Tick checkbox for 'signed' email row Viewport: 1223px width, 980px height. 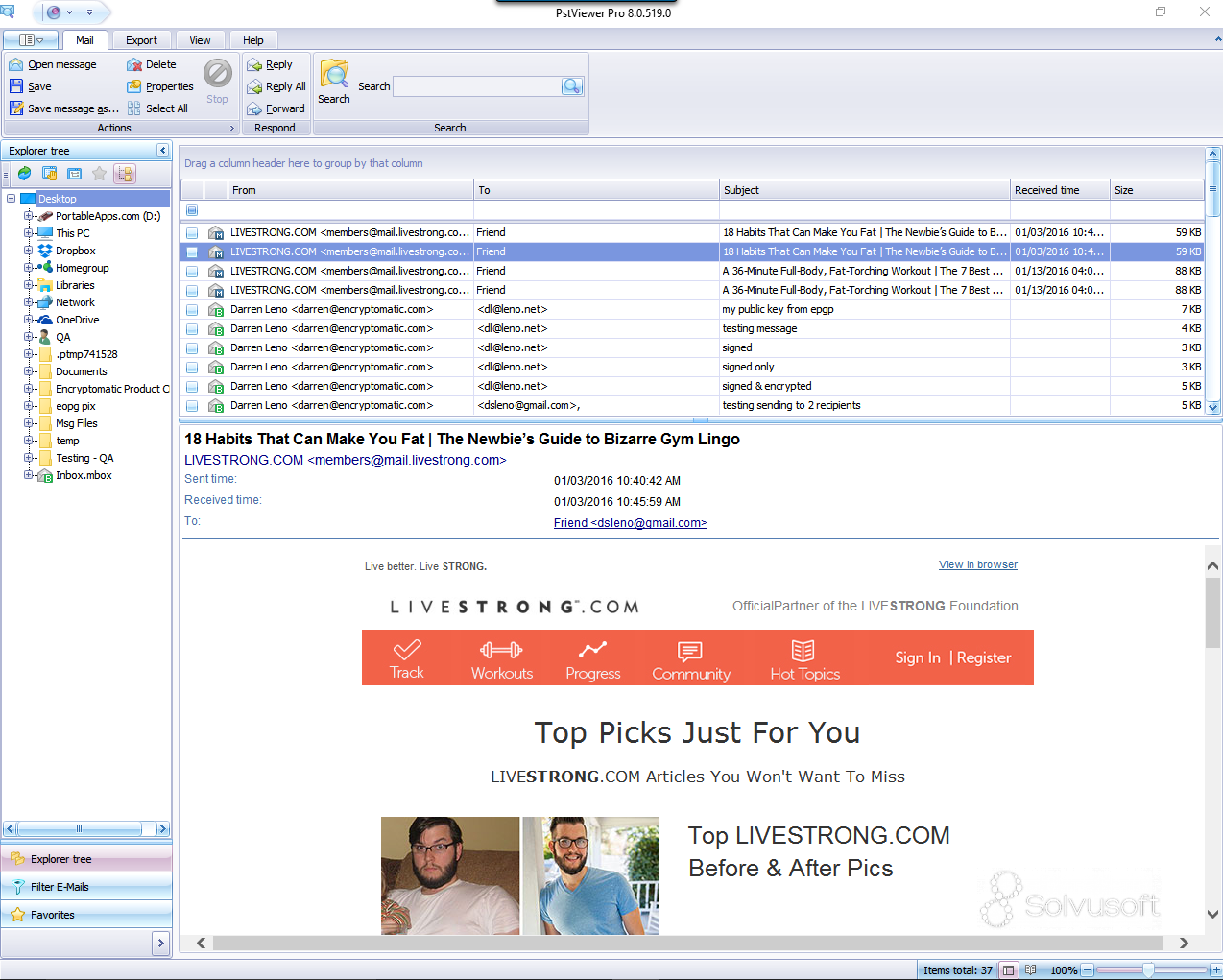[x=192, y=347]
